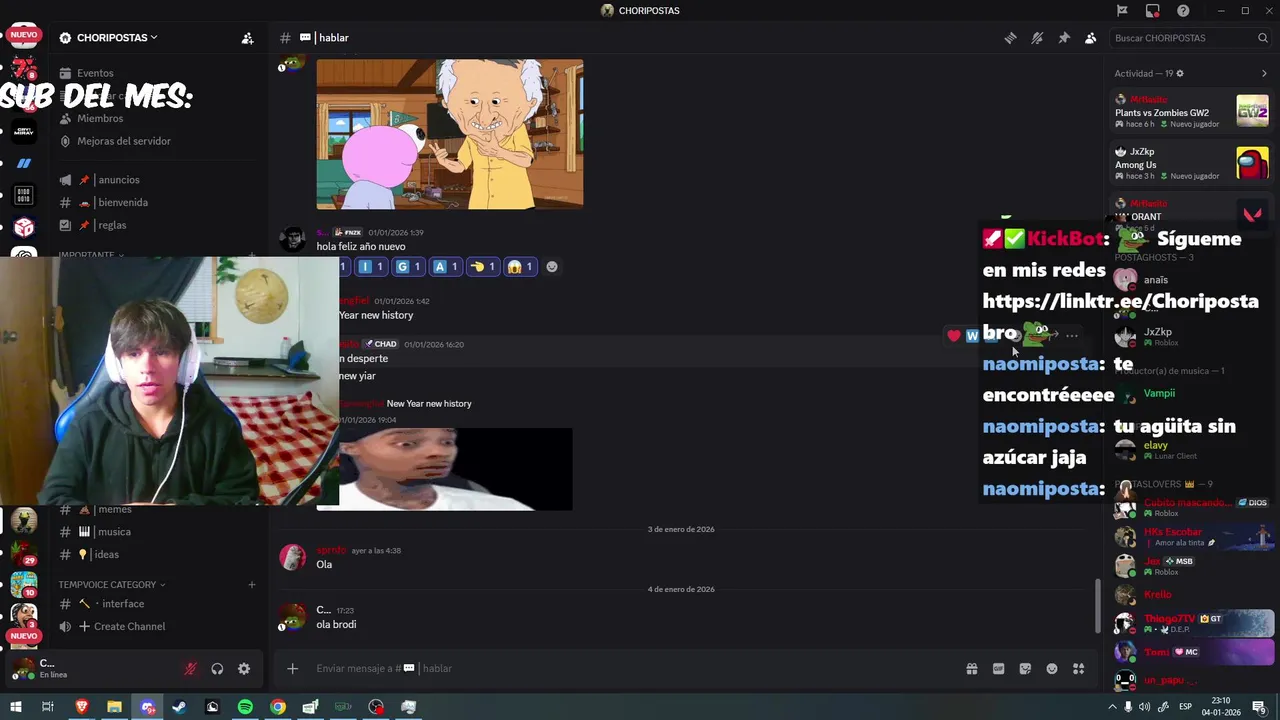1280x720 pixels.
Task: Click add reaction smiley after reactions
Action: pyautogui.click(x=552, y=267)
